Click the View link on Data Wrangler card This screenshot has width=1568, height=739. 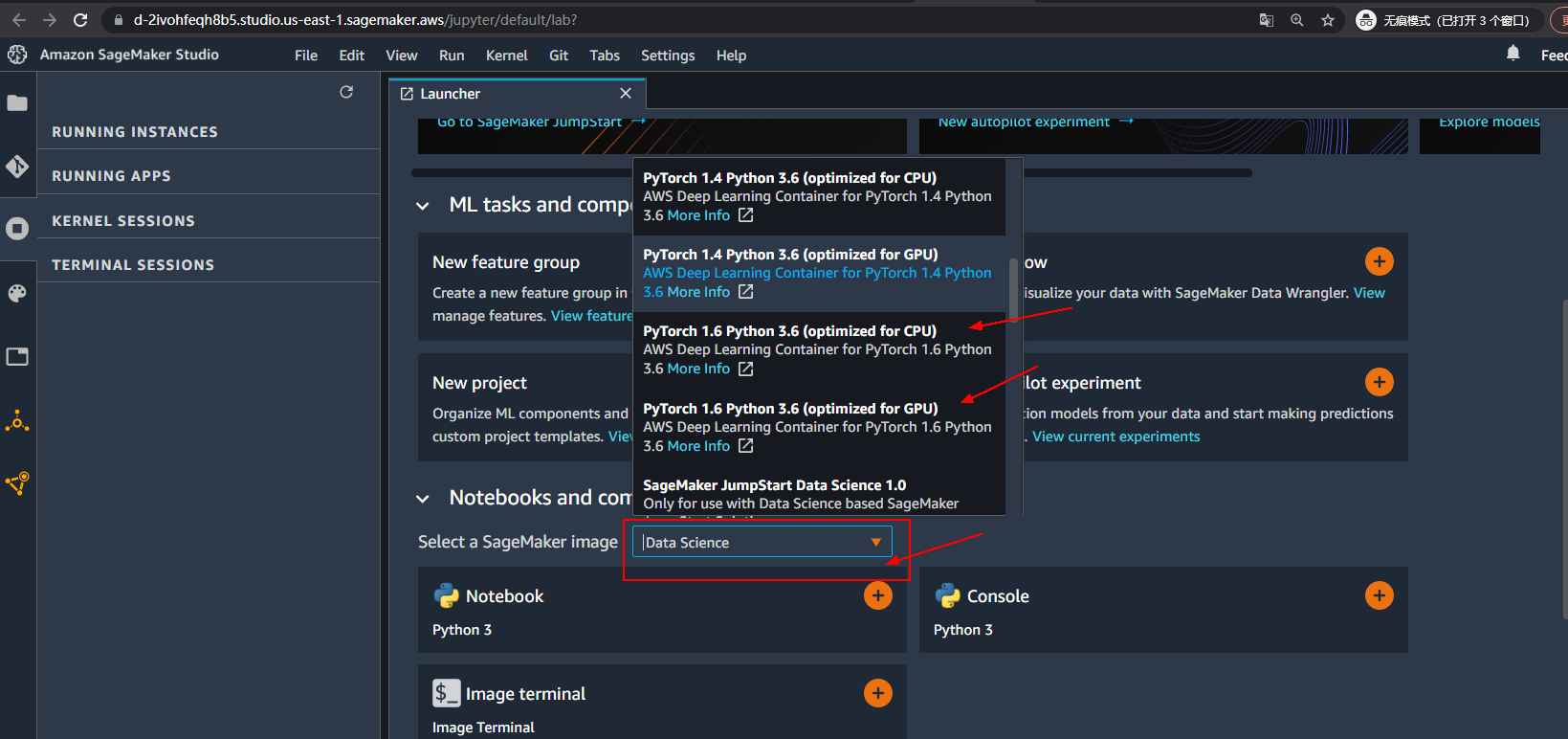coord(1369,293)
